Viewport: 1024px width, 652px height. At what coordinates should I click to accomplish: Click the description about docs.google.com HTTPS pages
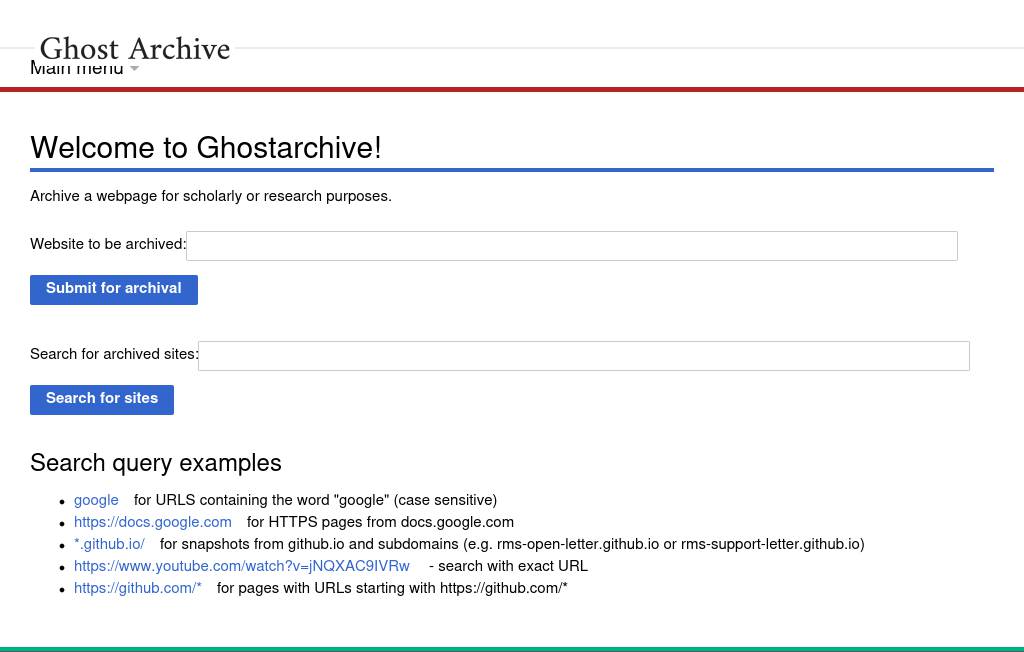380,523
